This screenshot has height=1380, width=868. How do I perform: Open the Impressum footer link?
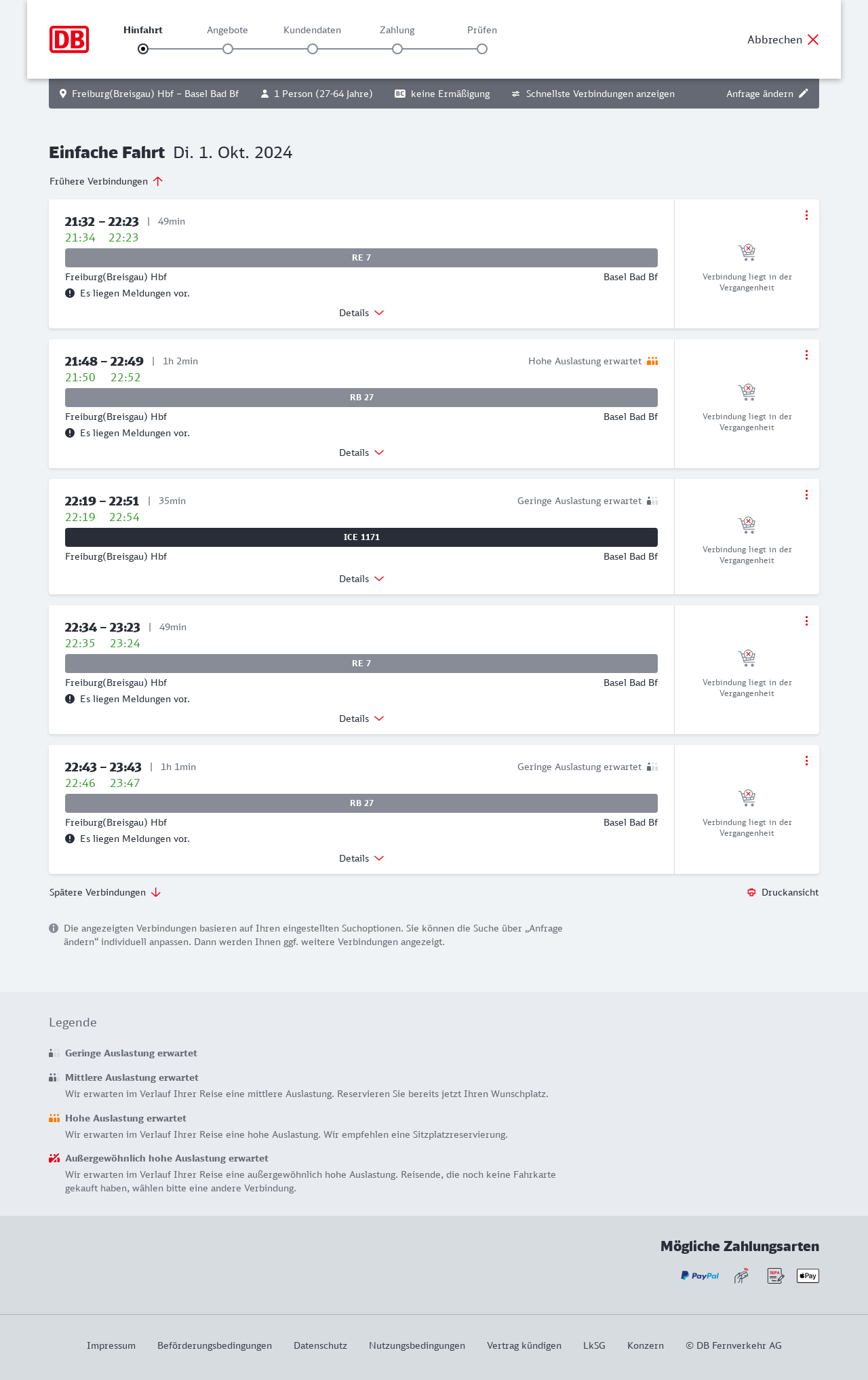(x=111, y=1345)
